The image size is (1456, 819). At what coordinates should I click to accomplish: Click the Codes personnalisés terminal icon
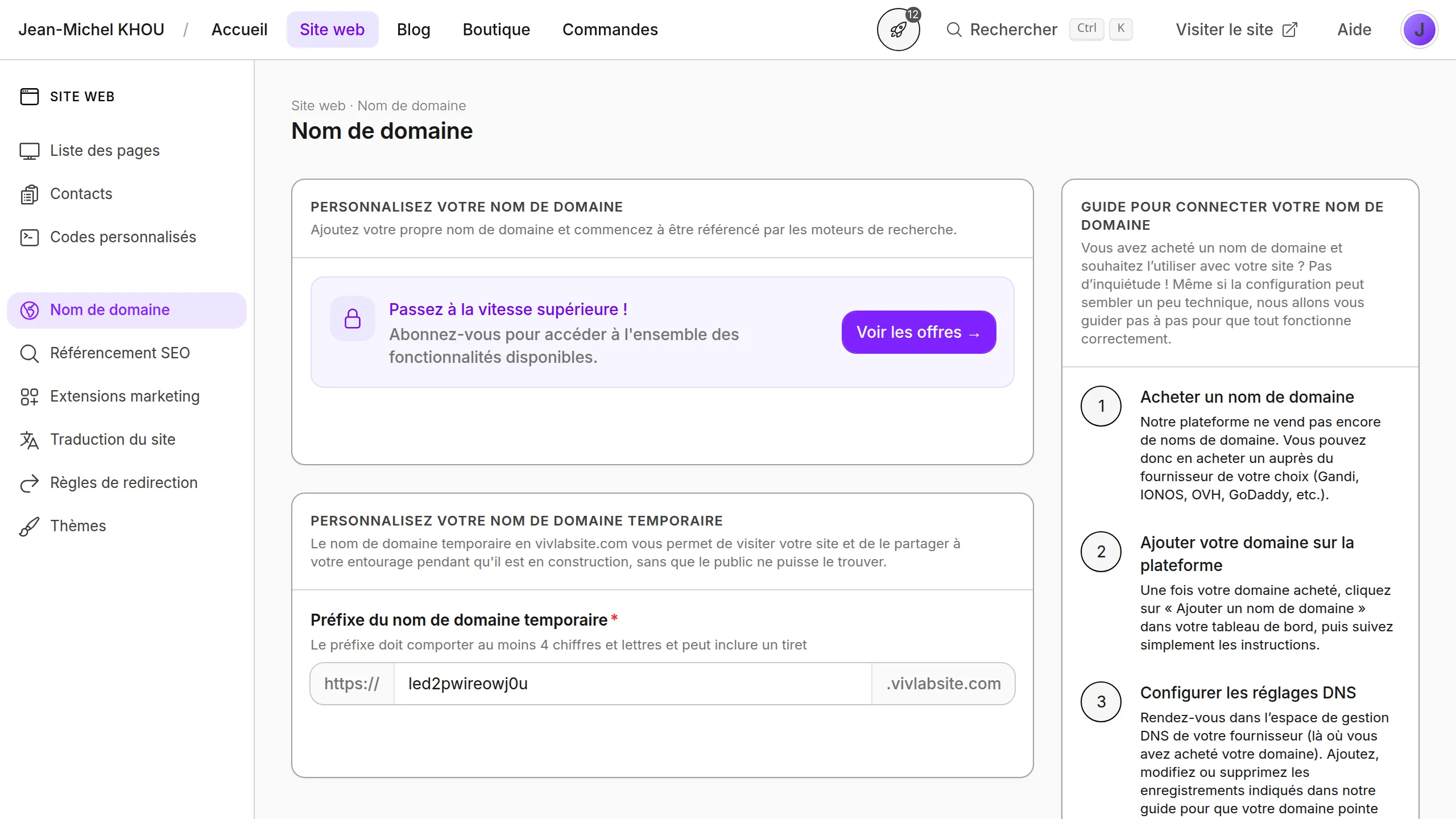point(30,237)
